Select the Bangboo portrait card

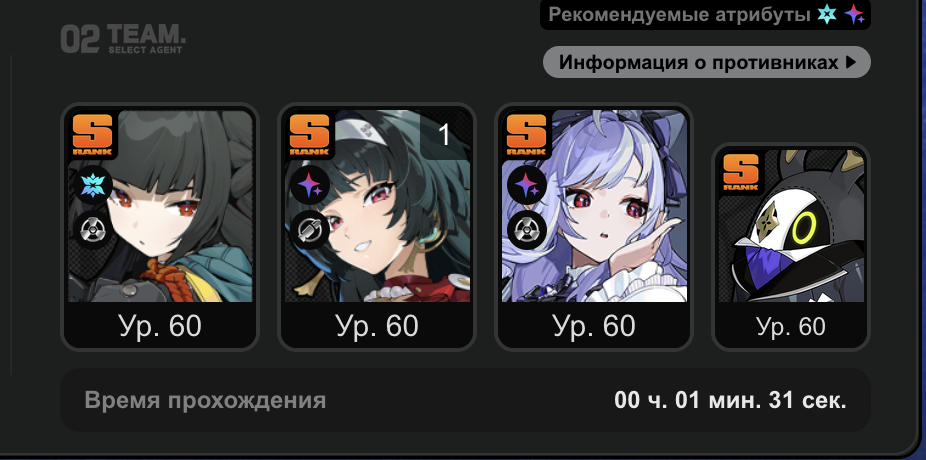point(791,247)
